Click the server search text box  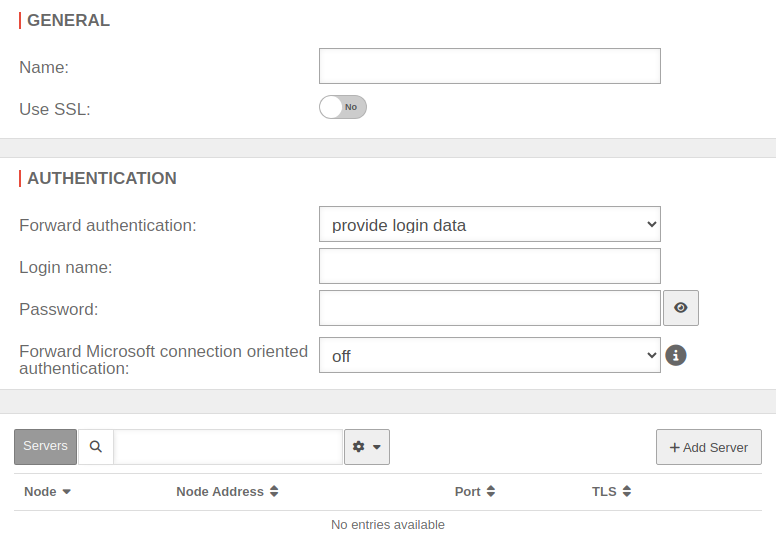point(228,447)
